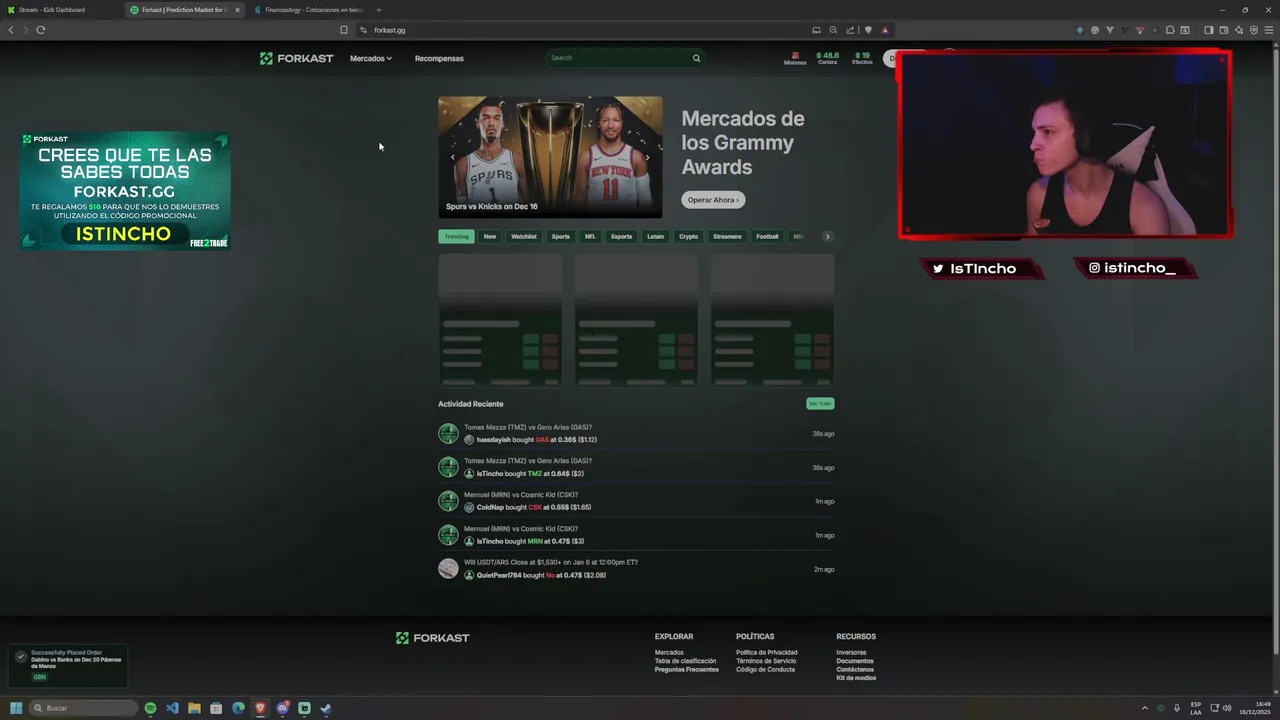Select the Esports category tab
Image resolution: width=1280 pixels, height=720 pixels.
(622, 237)
